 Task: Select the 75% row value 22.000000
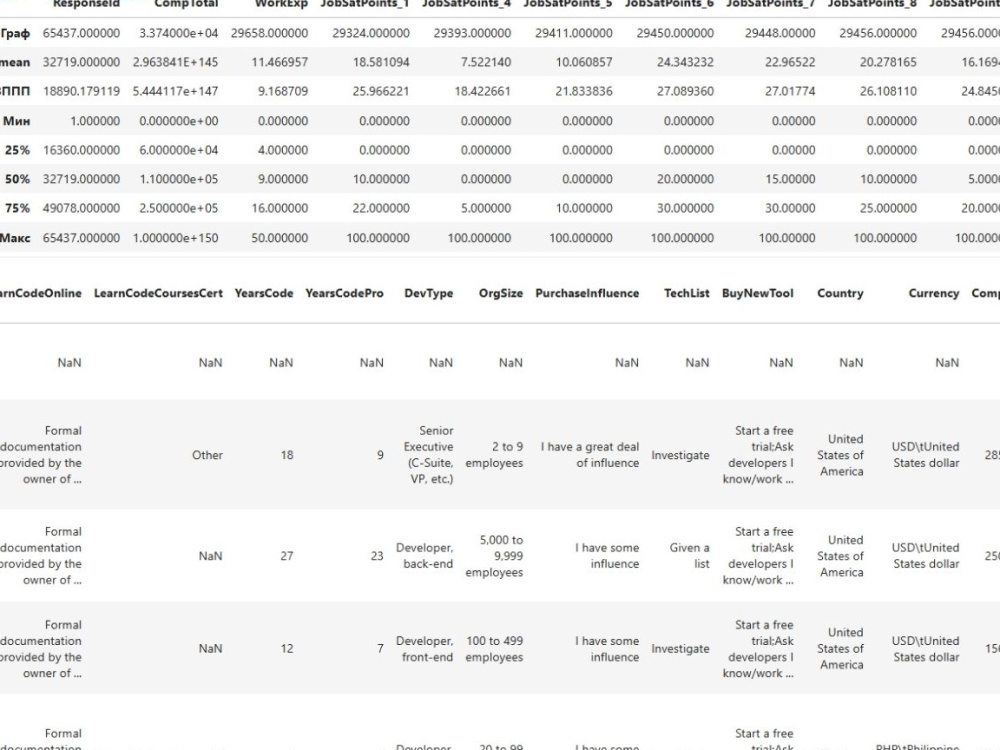[381, 209]
